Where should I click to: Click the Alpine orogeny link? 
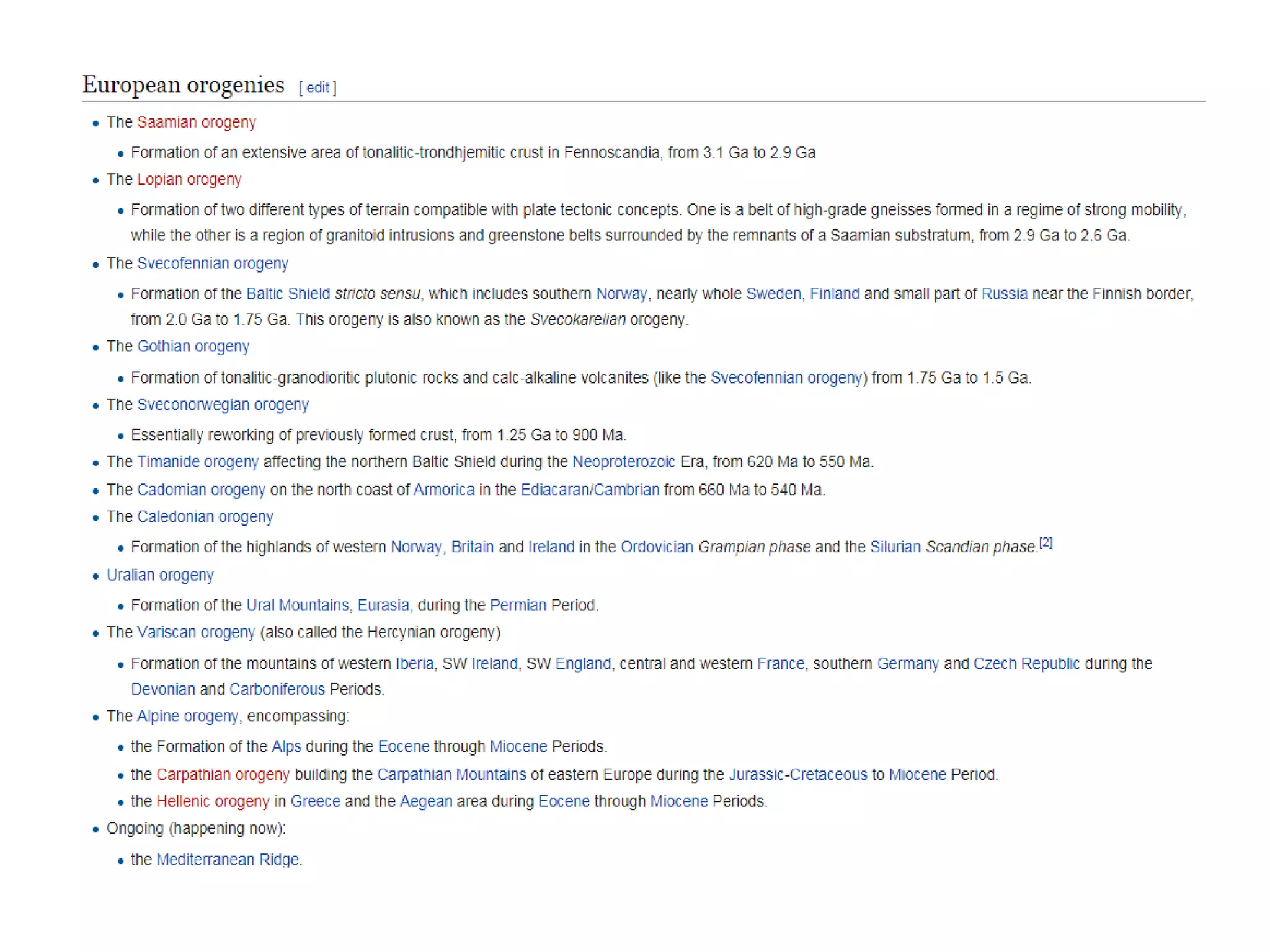pos(187,716)
